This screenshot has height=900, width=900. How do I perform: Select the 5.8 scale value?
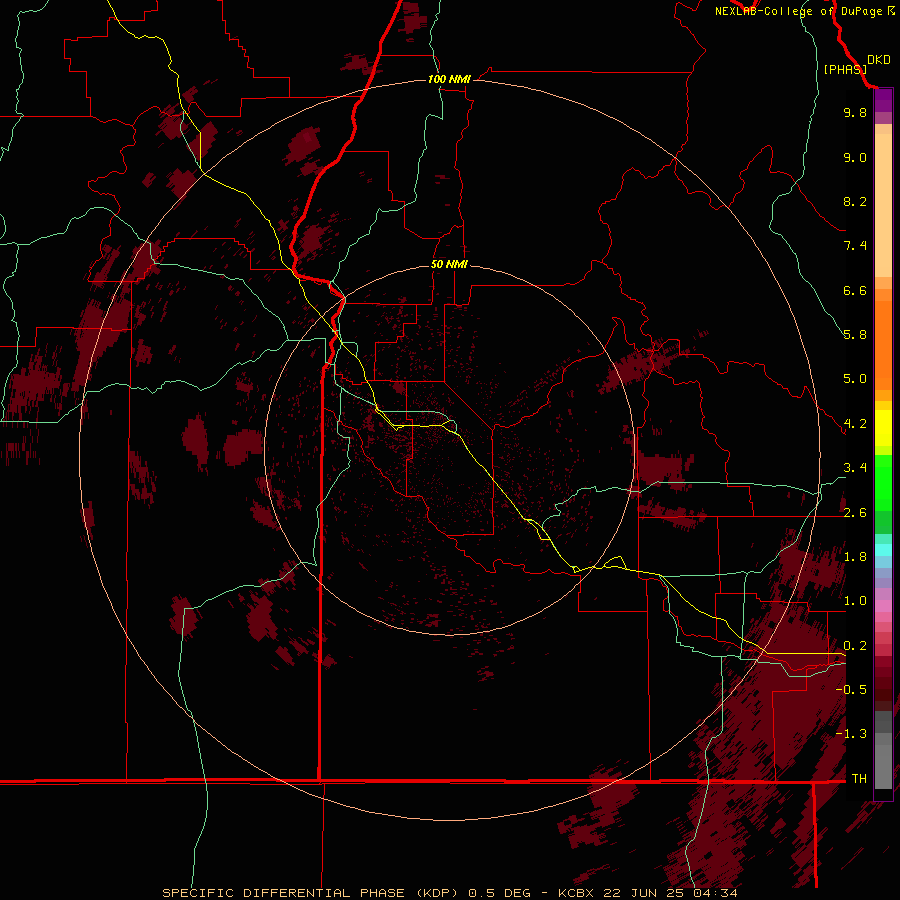pos(855,335)
